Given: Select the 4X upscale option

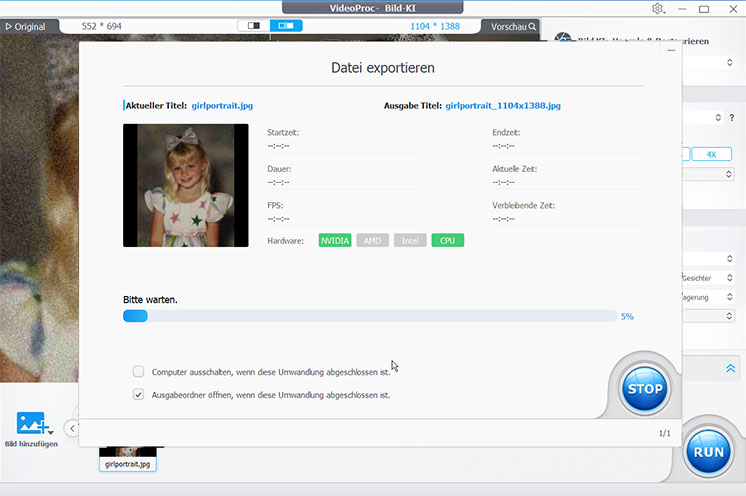Looking at the screenshot, I should pos(711,154).
